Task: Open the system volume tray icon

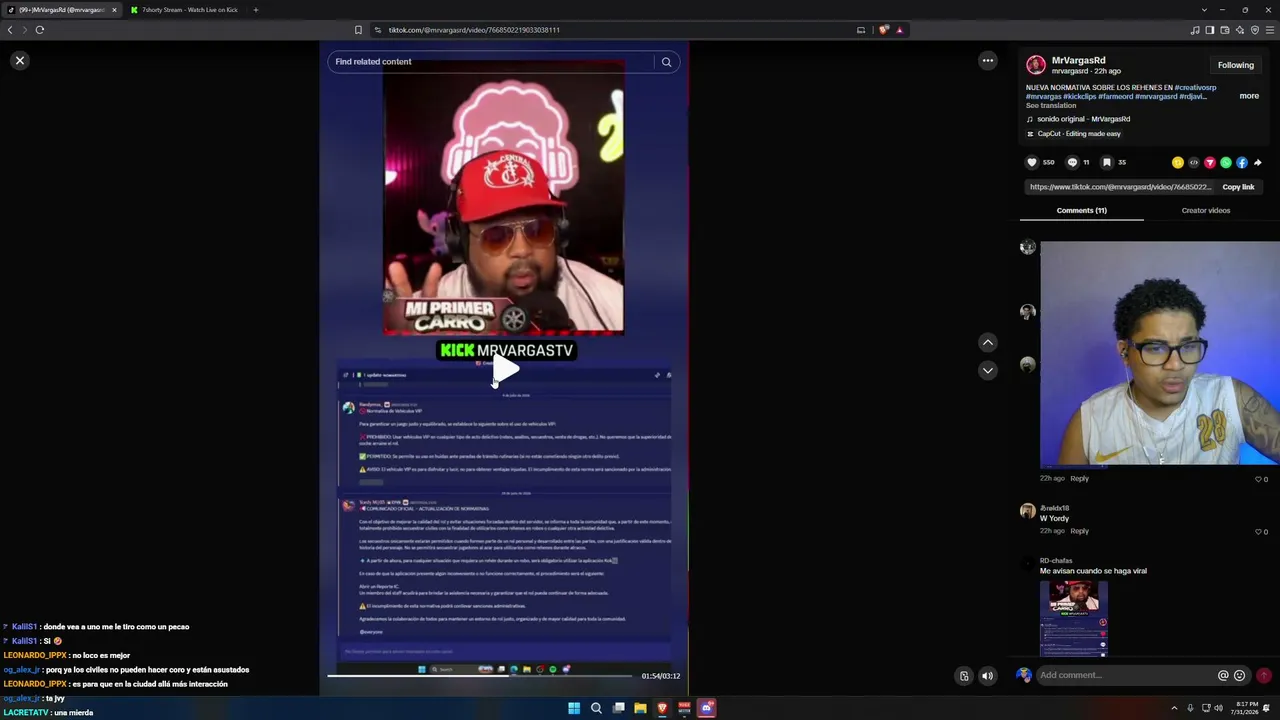Action: (1218, 709)
